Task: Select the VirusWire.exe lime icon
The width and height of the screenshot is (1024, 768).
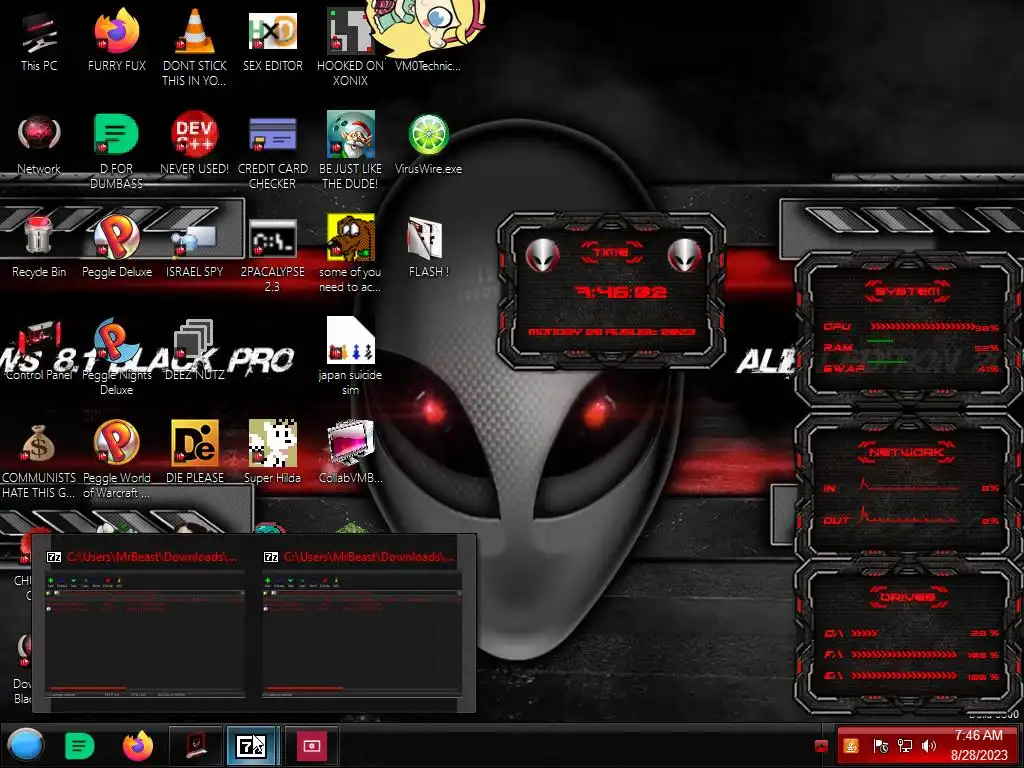Action: pyautogui.click(x=428, y=144)
